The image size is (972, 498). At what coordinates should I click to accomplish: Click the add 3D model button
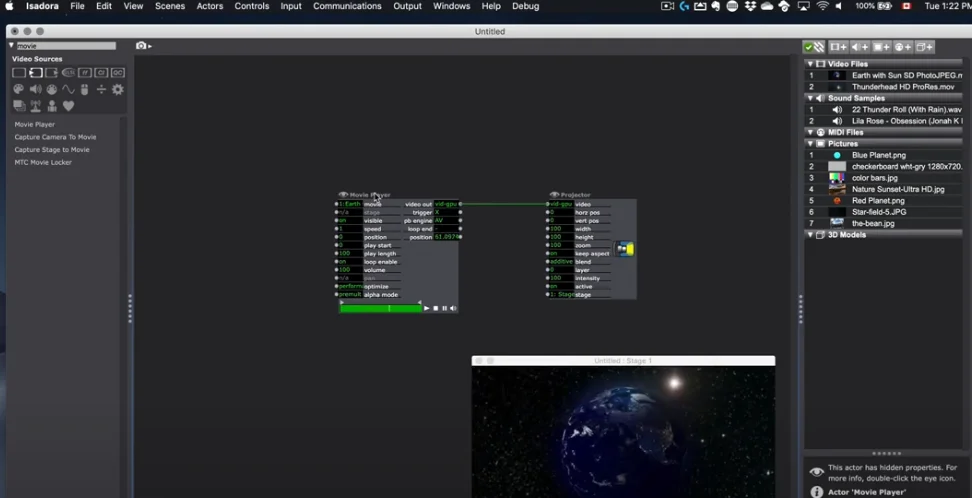click(924, 47)
